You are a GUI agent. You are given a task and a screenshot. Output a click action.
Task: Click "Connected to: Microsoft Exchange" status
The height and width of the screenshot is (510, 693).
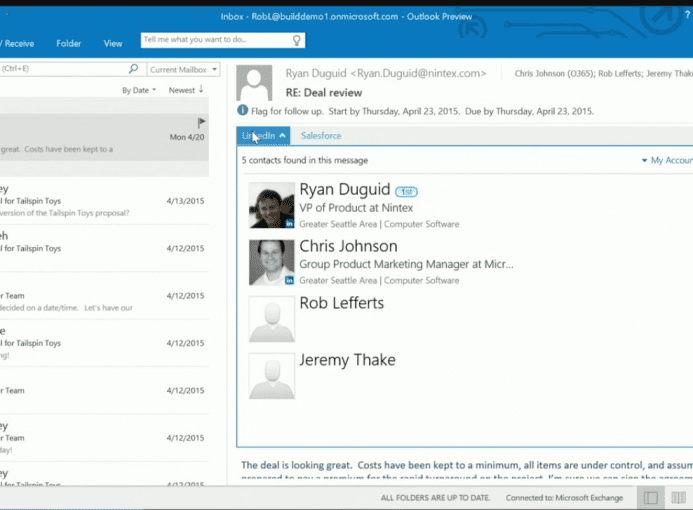tap(564, 498)
